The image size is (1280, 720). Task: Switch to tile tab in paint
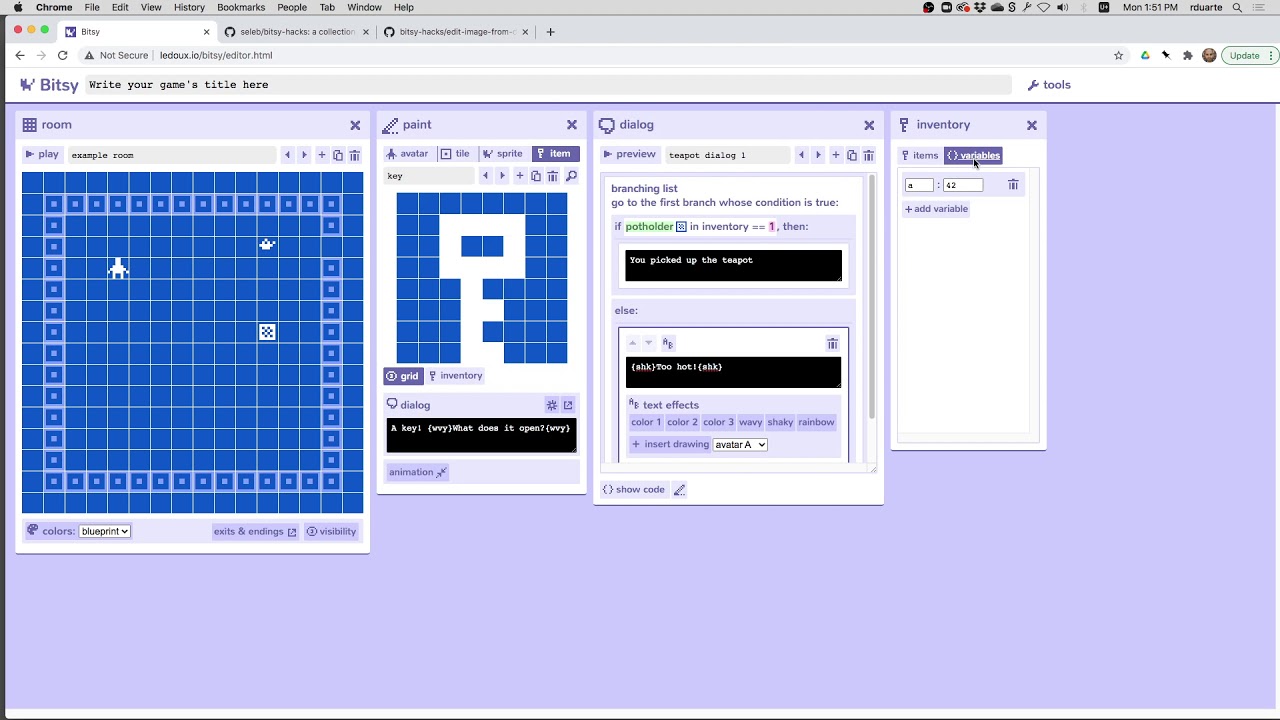coord(455,154)
